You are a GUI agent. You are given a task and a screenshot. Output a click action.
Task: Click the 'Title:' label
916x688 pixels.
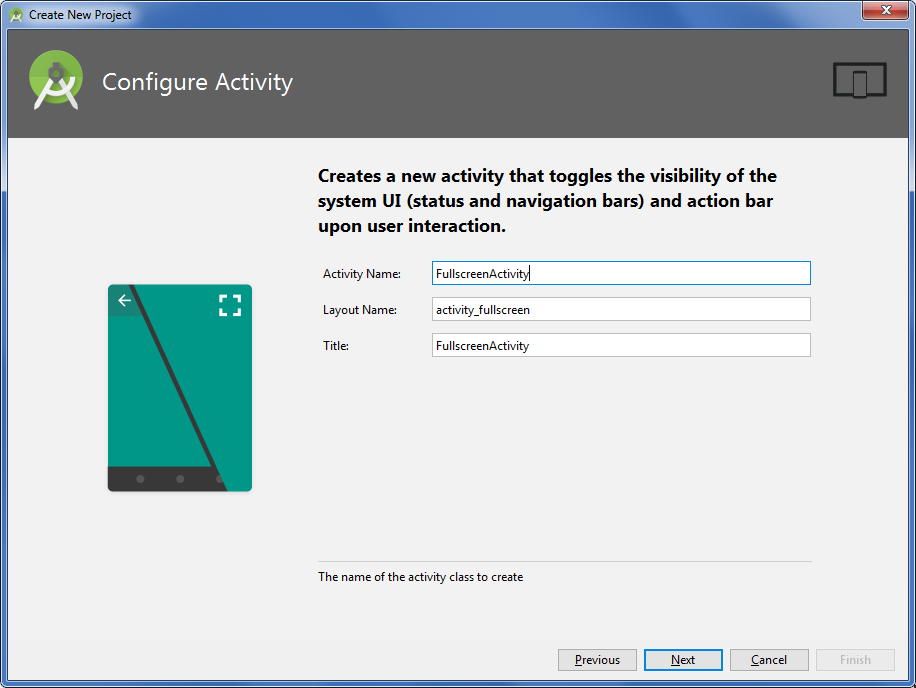[x=336, y=346]
